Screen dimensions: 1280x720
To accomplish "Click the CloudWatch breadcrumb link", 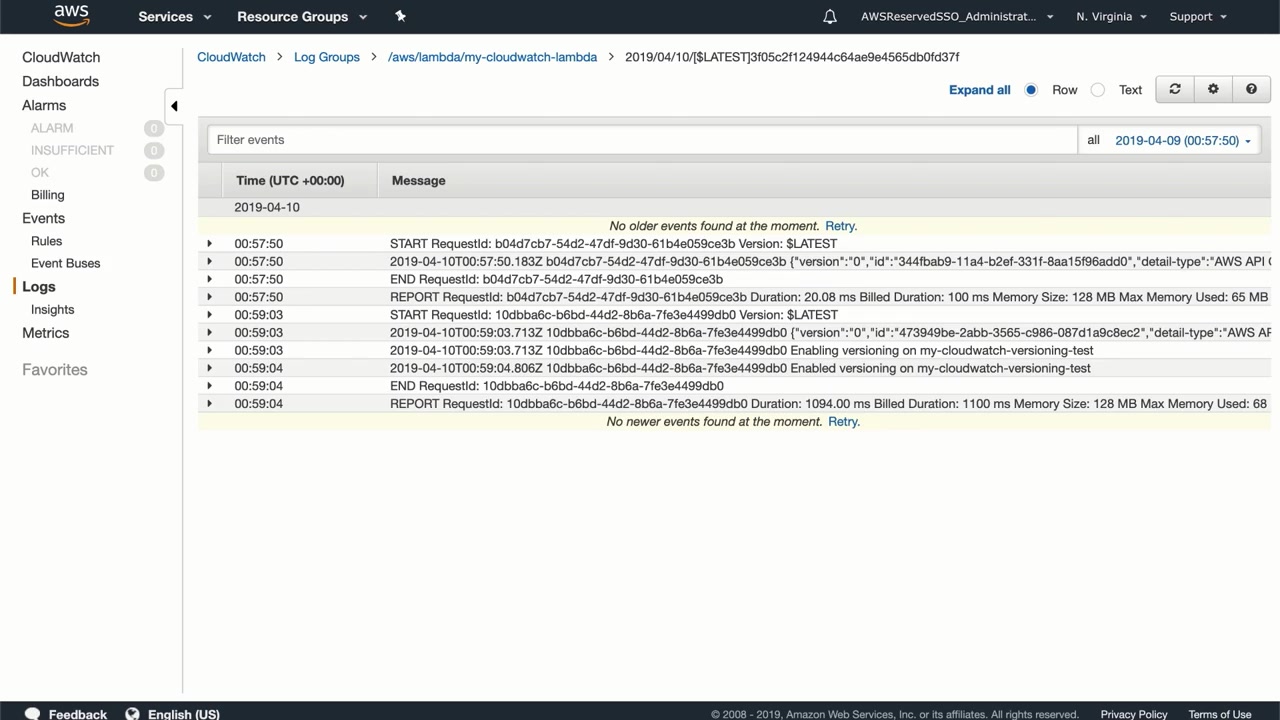I will [x=231, y=57].
